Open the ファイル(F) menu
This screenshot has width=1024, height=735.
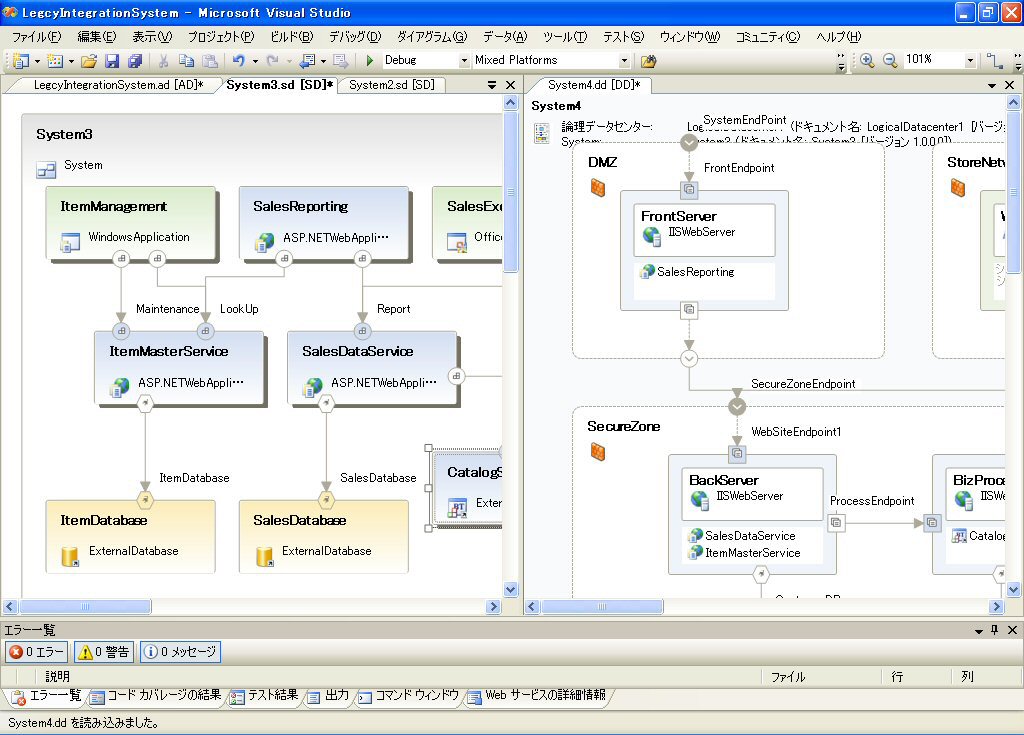pyautogui.click(x=37, y=37)
